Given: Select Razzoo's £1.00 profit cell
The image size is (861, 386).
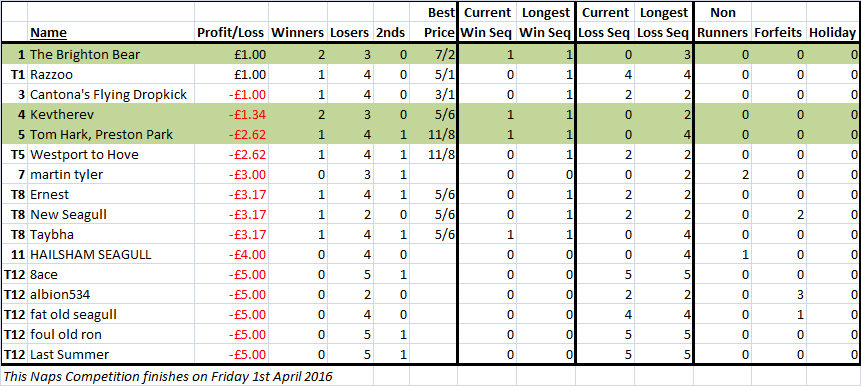Looking at the screenshot, I should point(231,74).
